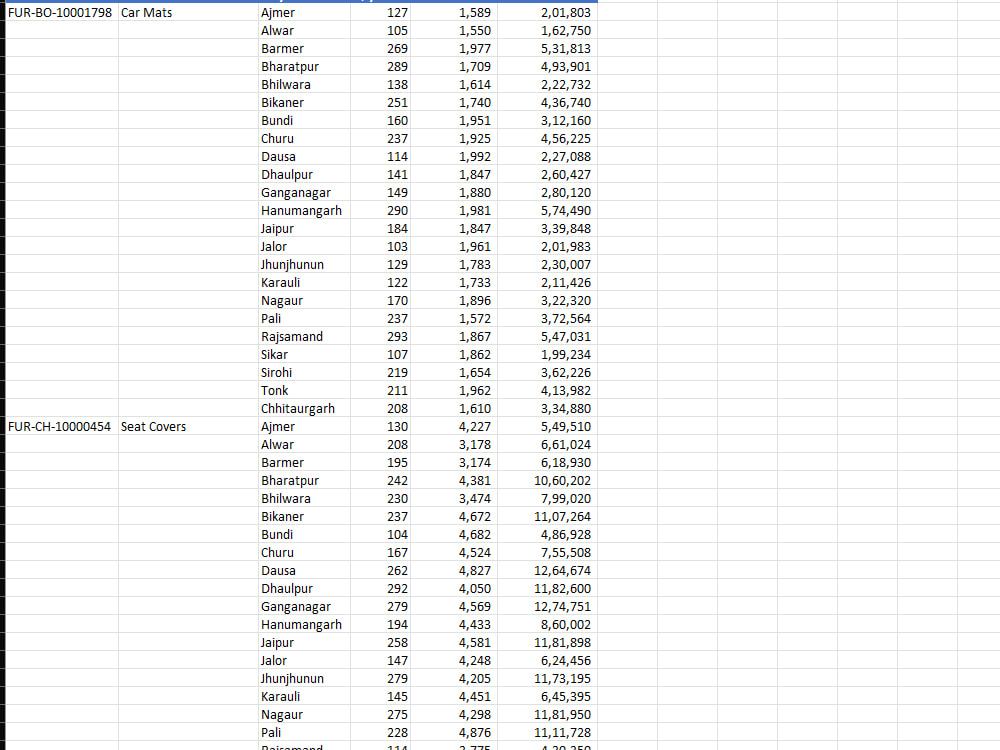
Task: Select the value 11,11,728
Action: pyautogui.click(x=547, y=733)
